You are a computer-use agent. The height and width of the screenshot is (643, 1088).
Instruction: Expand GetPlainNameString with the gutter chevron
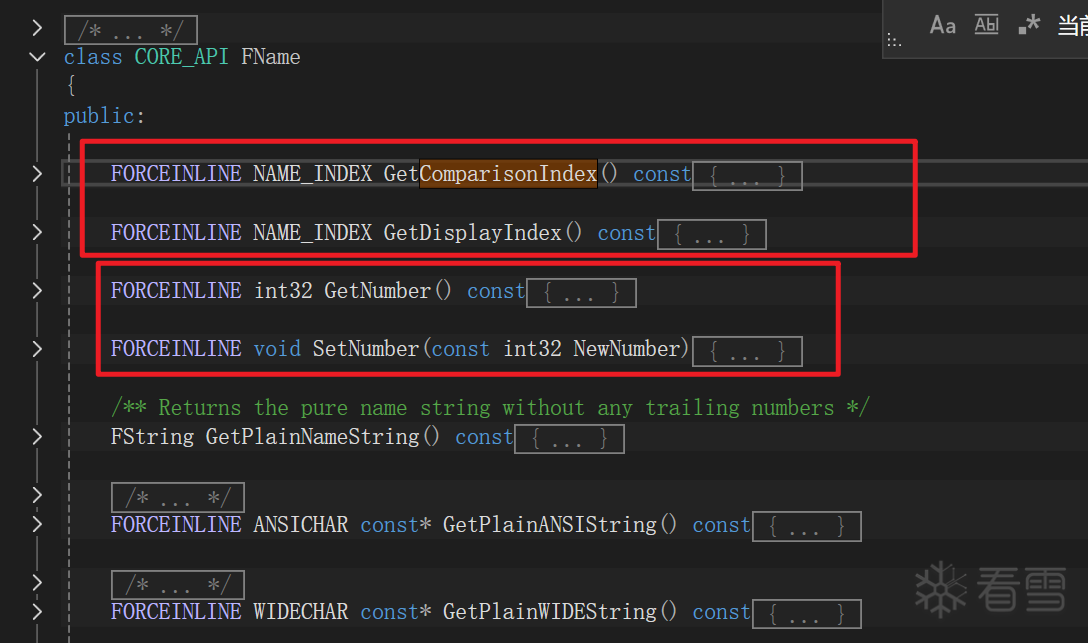[x=37, y=437]
